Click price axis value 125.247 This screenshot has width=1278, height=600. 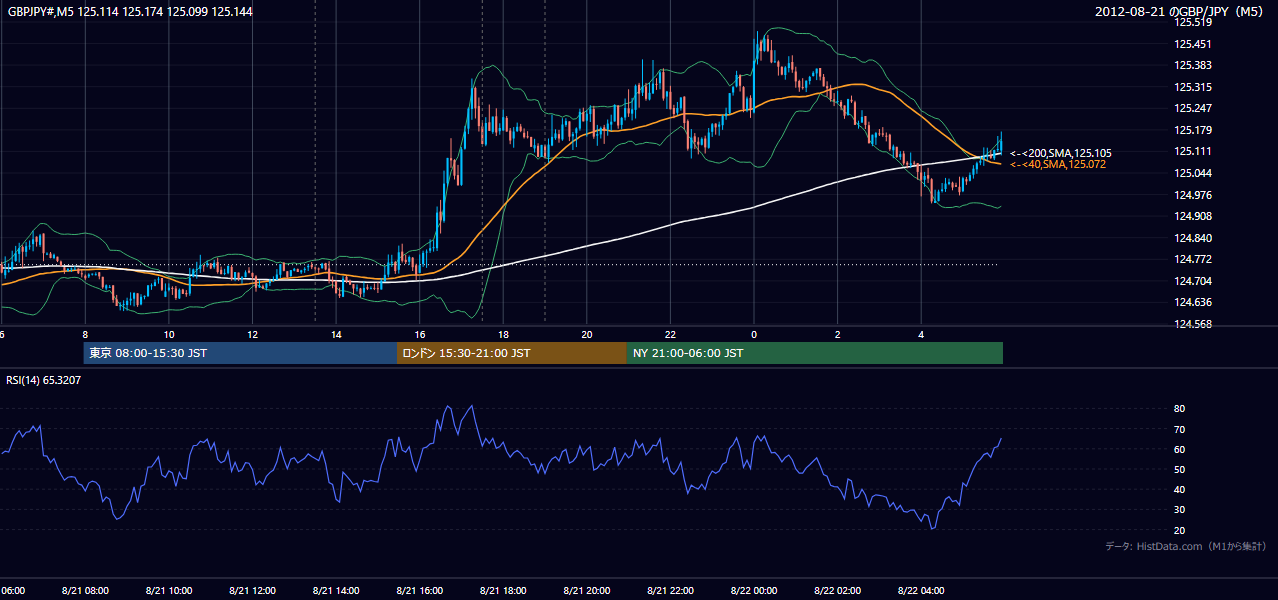(1192, 108)
